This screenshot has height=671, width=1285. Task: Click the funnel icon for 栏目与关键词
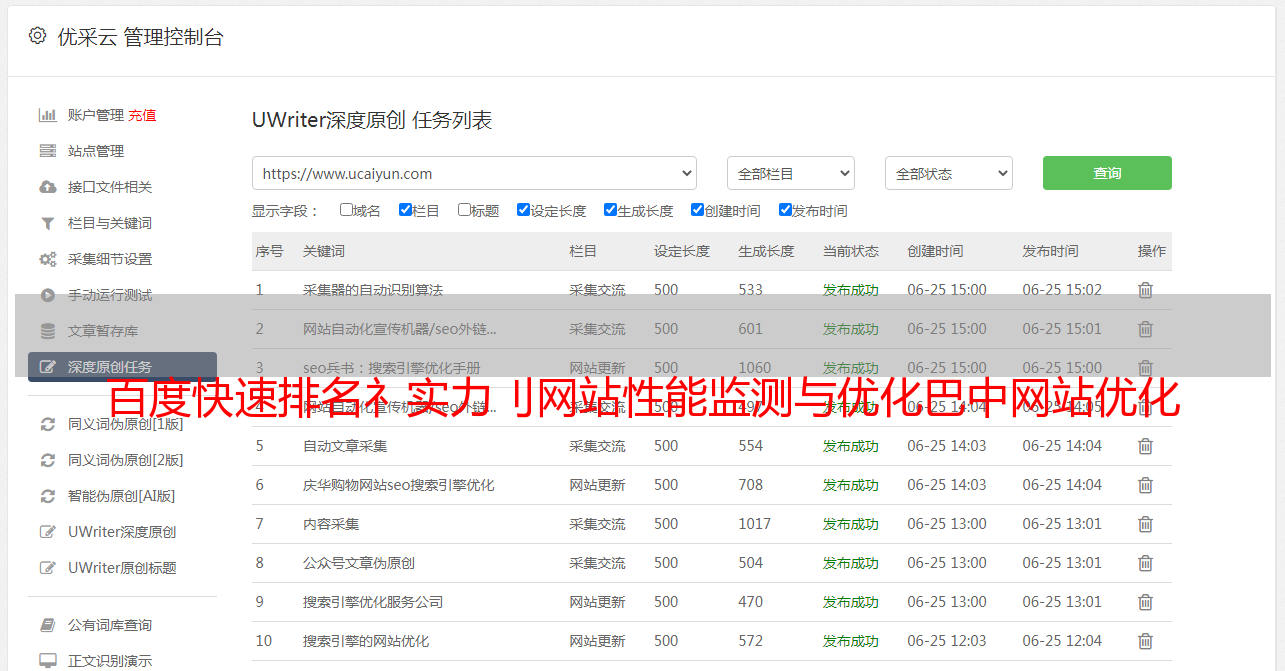(x=47, y=223)
